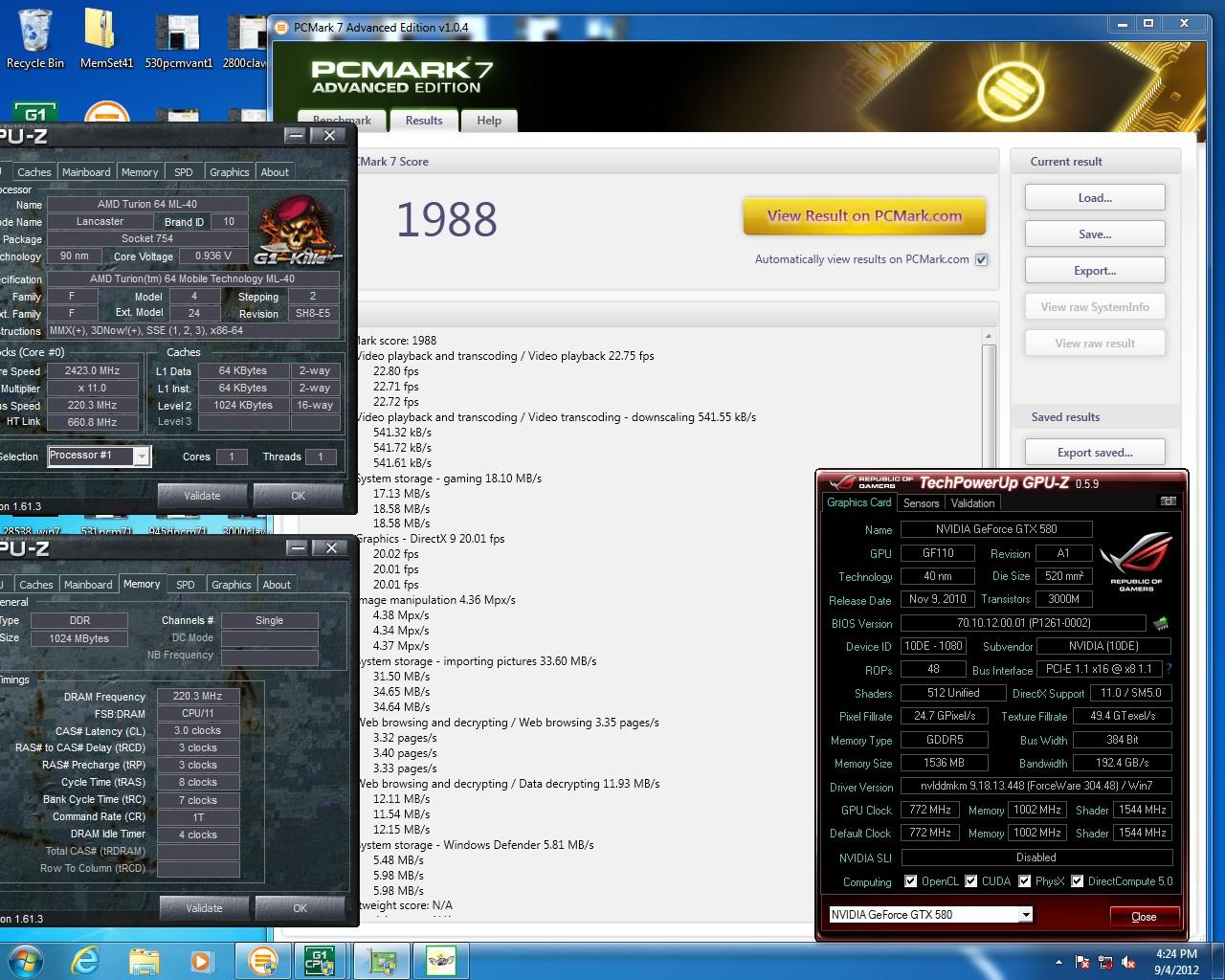Toggle the CUDA checkbox in GPU-Z
This screenshot has height=980, width=1225.
[971, 881]
